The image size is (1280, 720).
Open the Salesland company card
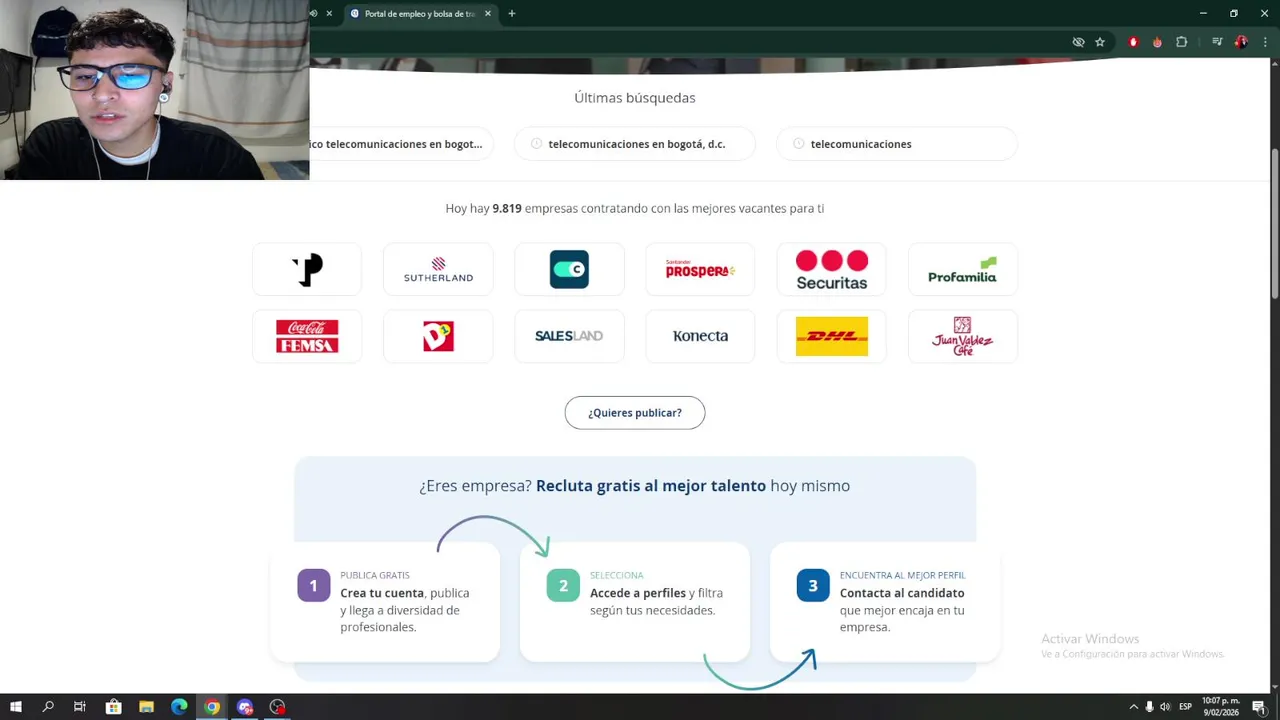point(569,336)
